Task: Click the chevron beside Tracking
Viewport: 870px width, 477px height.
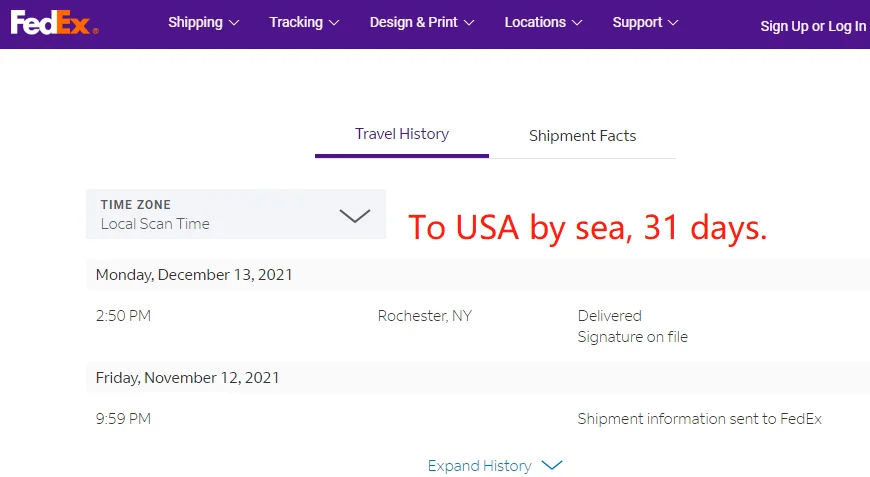Action: 334,22
